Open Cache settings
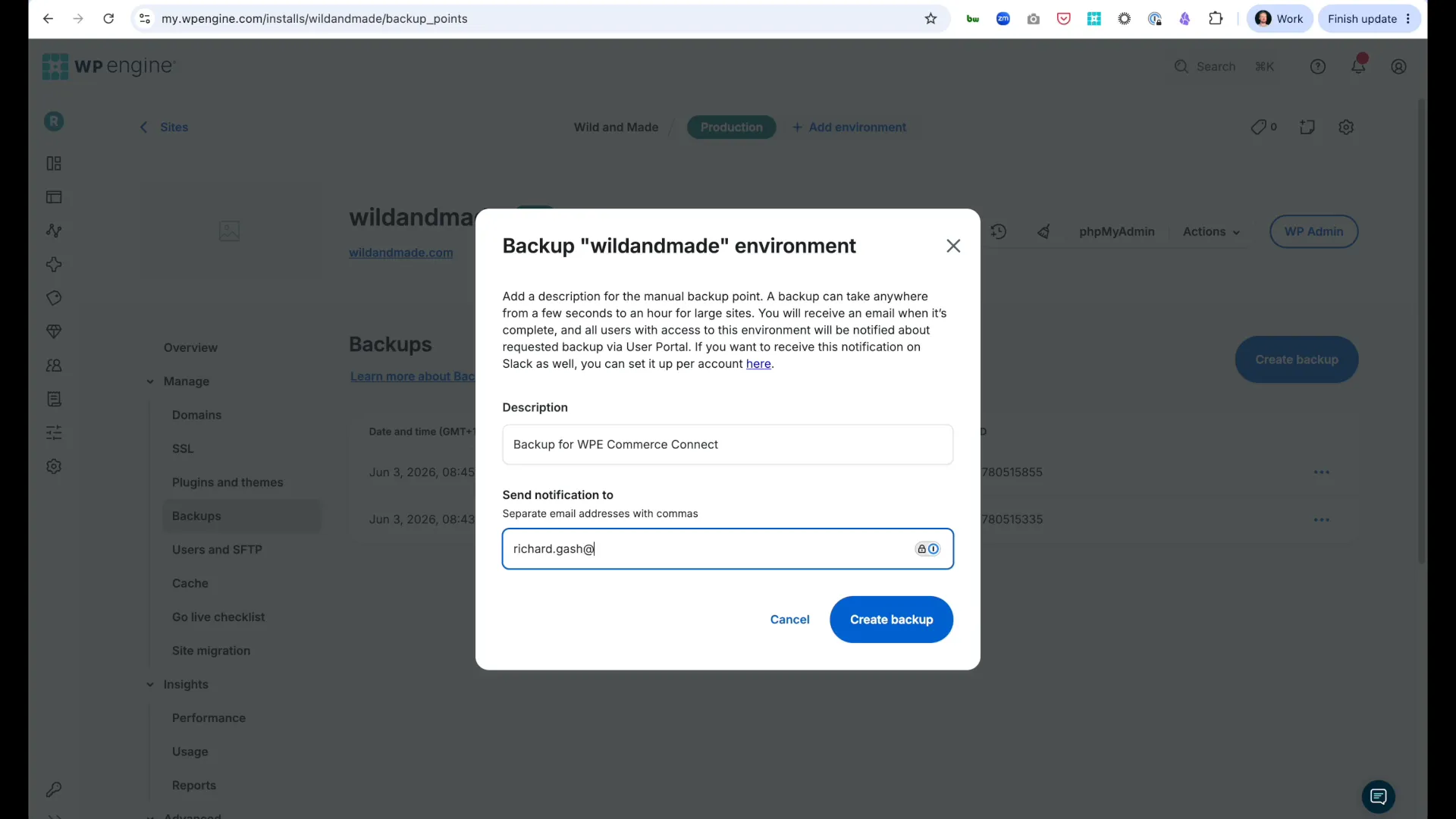Viewport: 1456px width, 819px height. (x=190, y=583)
